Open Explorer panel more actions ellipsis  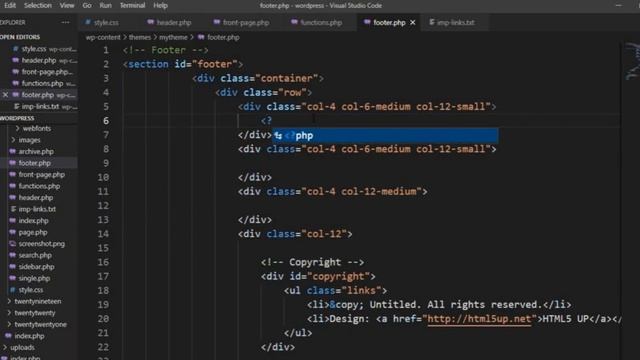65,22
